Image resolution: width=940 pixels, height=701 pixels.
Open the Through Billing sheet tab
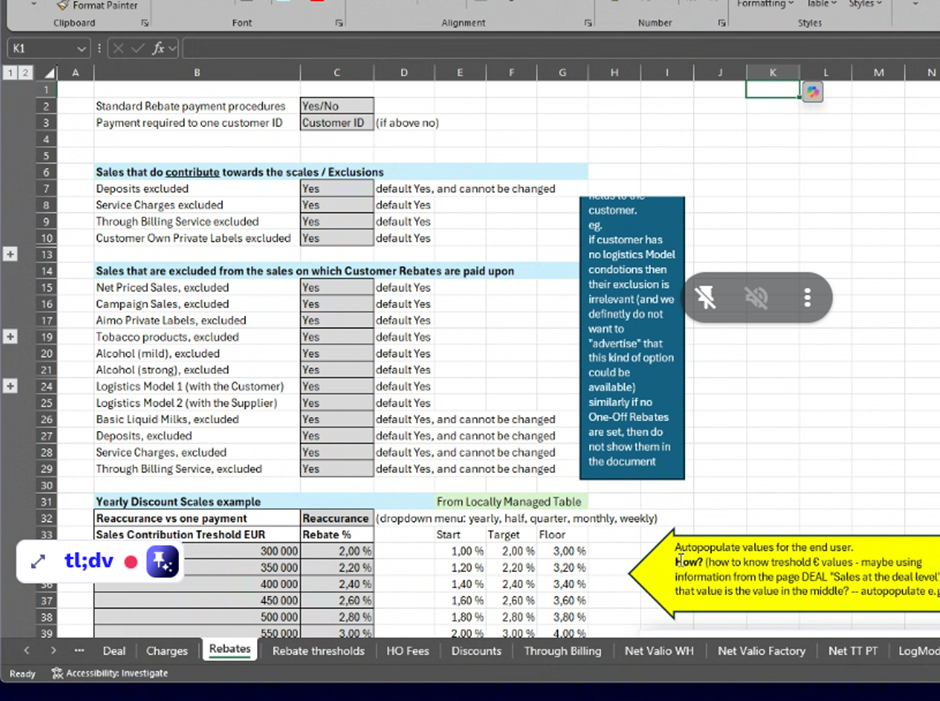tap(562, 650)
